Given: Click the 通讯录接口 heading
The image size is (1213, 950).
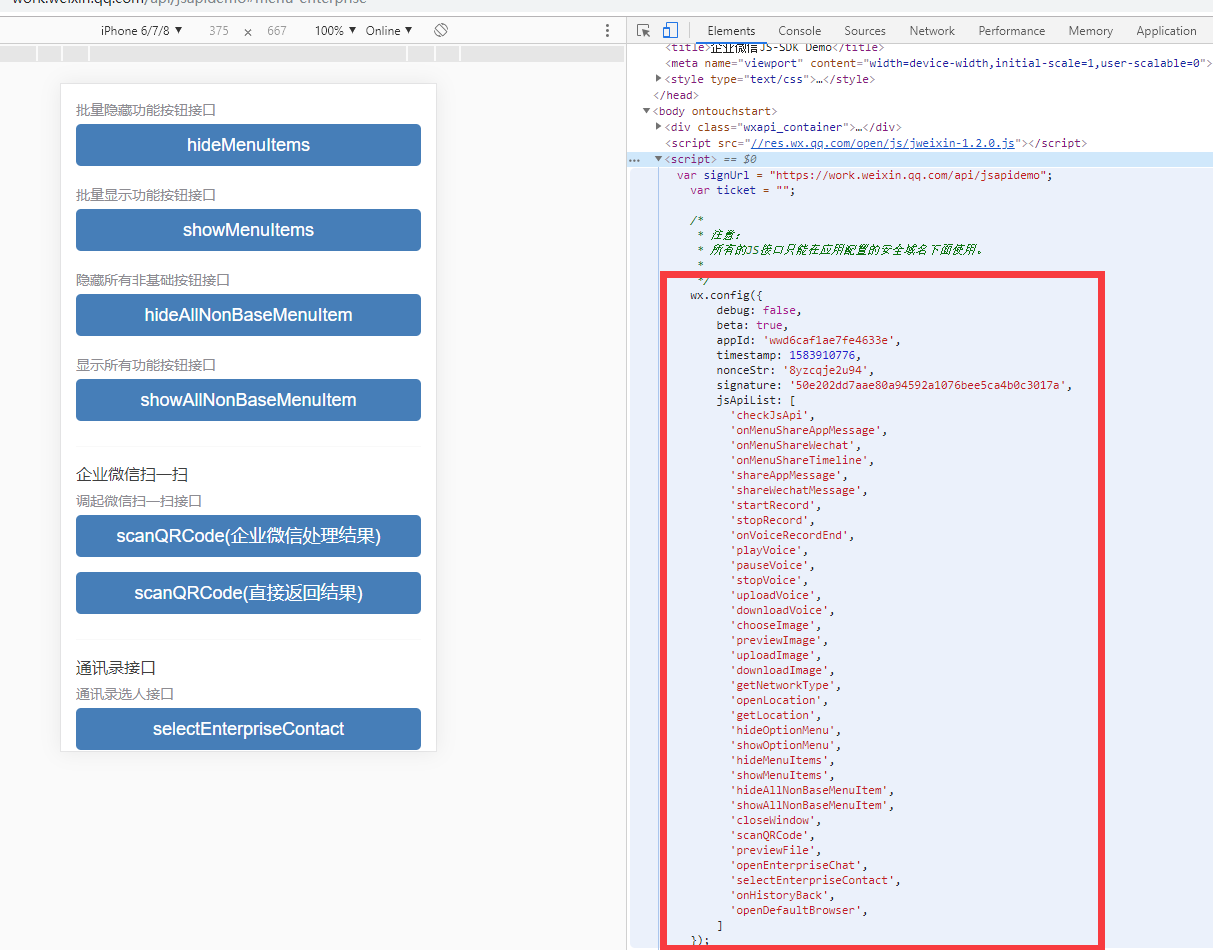Looking at the screenshot, I should pos(116,667).
